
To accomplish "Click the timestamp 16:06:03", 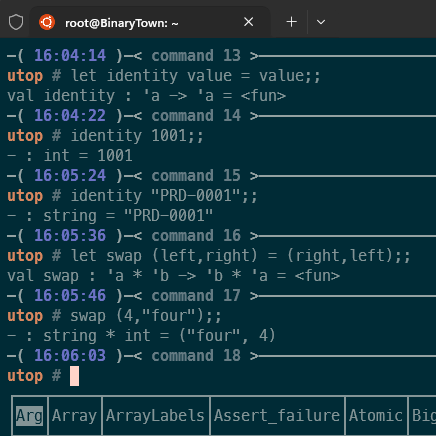I will [x=70, y=356].
